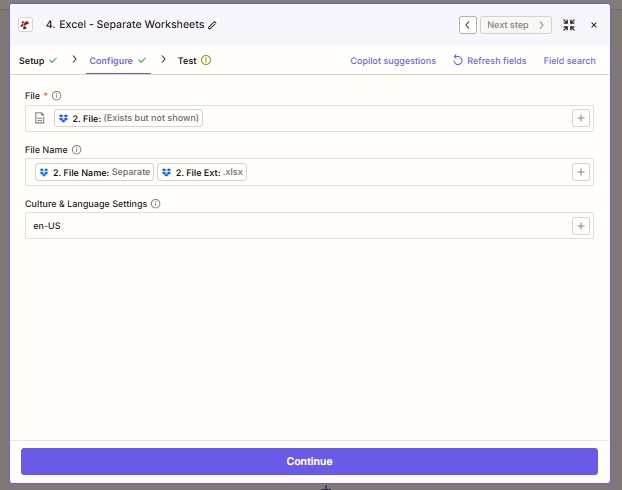Rename step using pencil edit icon

(213, 25)
